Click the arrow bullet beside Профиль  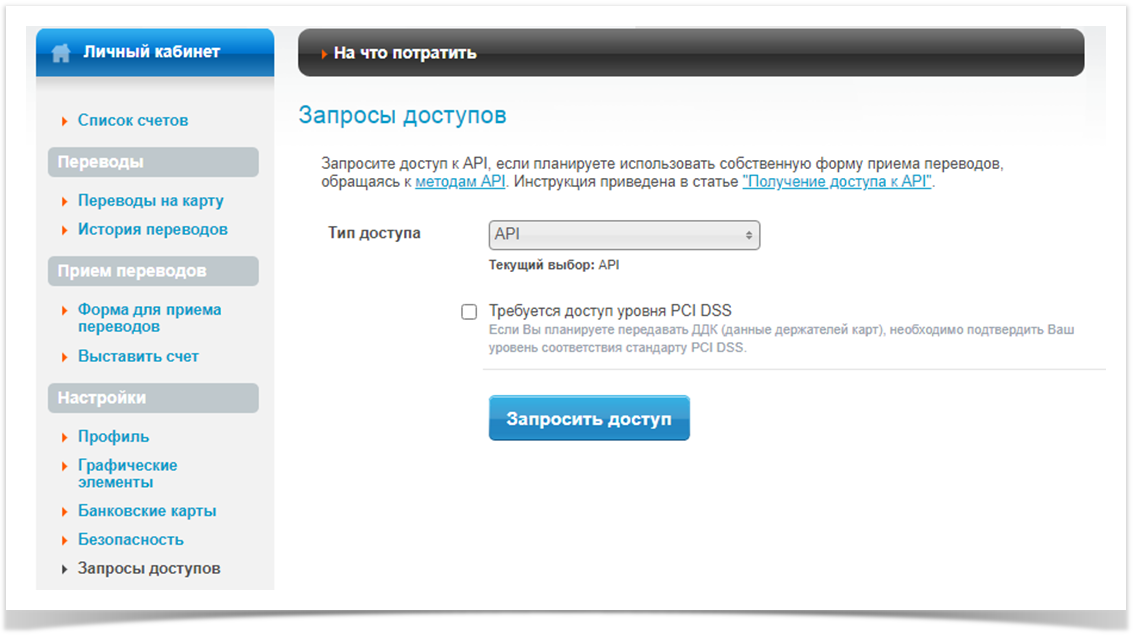pyautogui.click(x=65, y=437)
